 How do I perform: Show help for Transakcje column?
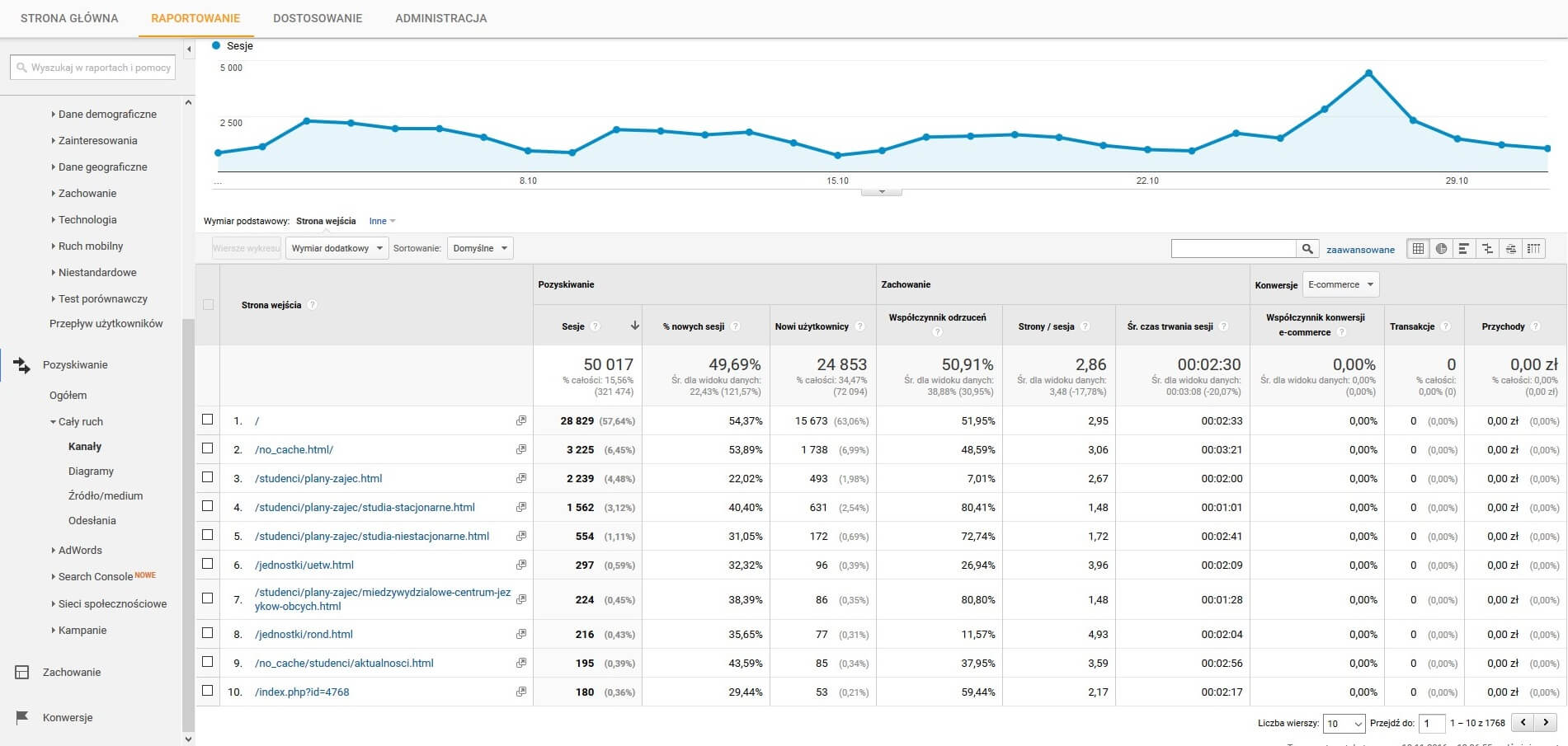1446,326
